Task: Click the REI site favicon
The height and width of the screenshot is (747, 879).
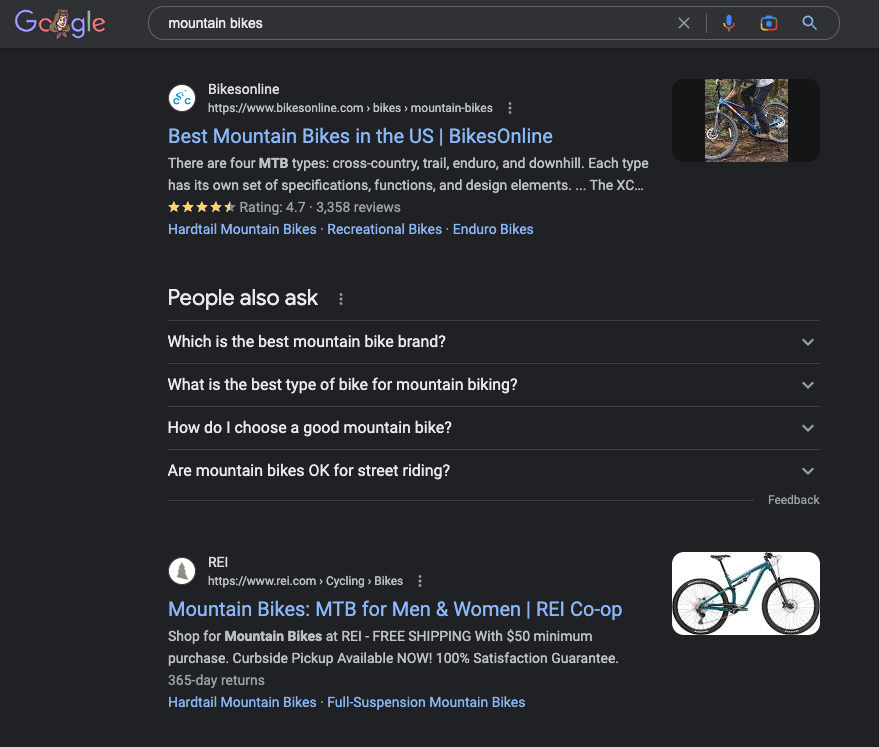Action: coord(182,571)
